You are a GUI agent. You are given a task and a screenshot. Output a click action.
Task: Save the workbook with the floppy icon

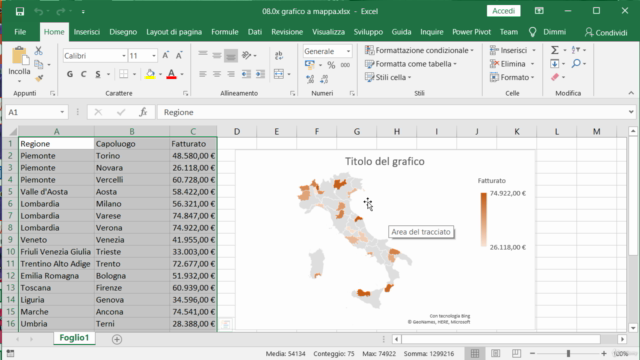click(20, 11)
